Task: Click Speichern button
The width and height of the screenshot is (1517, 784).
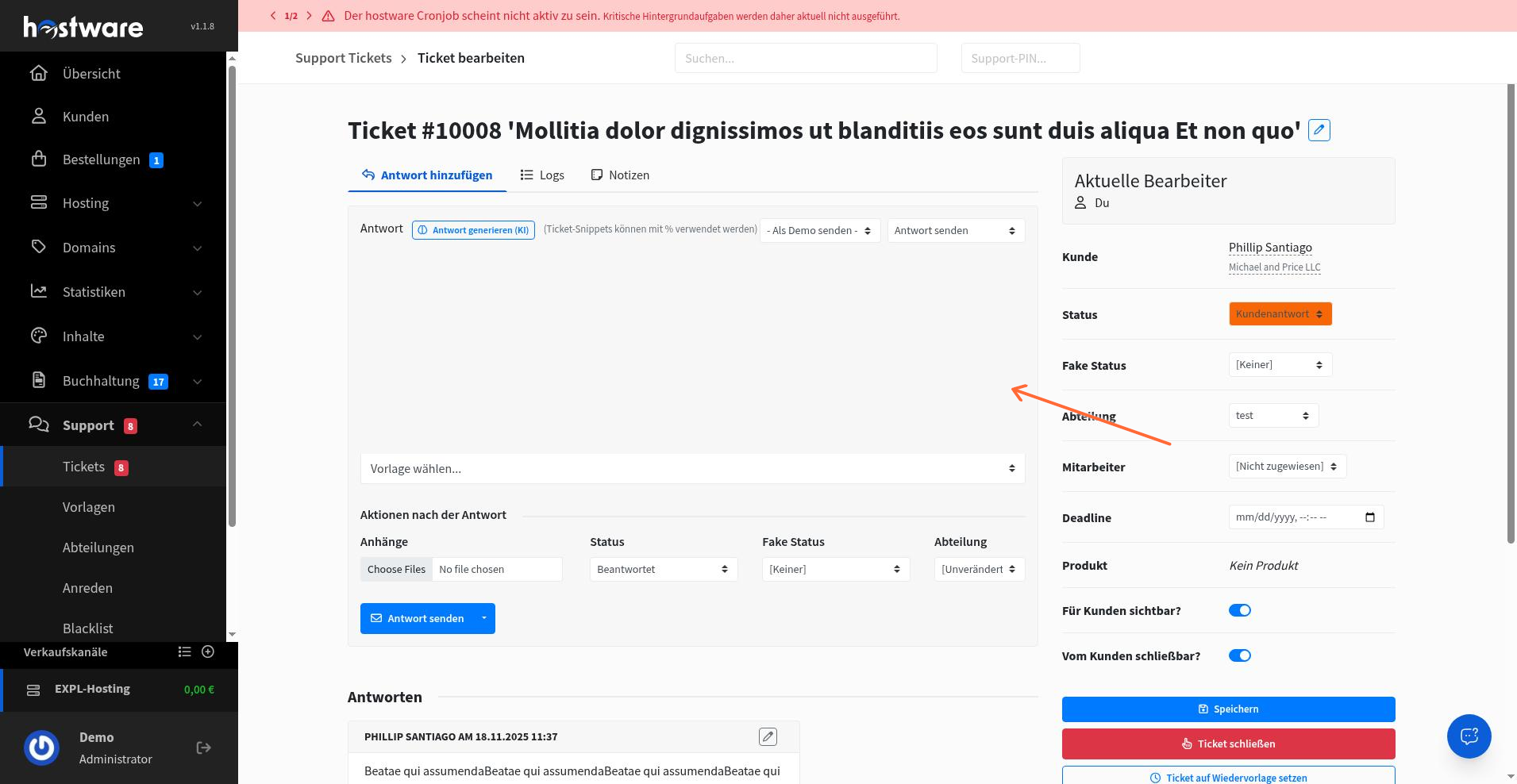Action: point(1228,709)
